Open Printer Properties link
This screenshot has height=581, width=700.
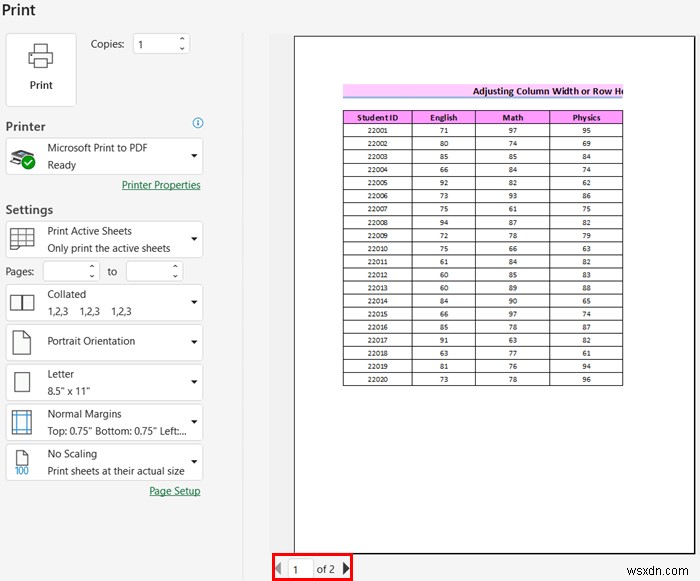pyautogui.click(x=161, y=185)
